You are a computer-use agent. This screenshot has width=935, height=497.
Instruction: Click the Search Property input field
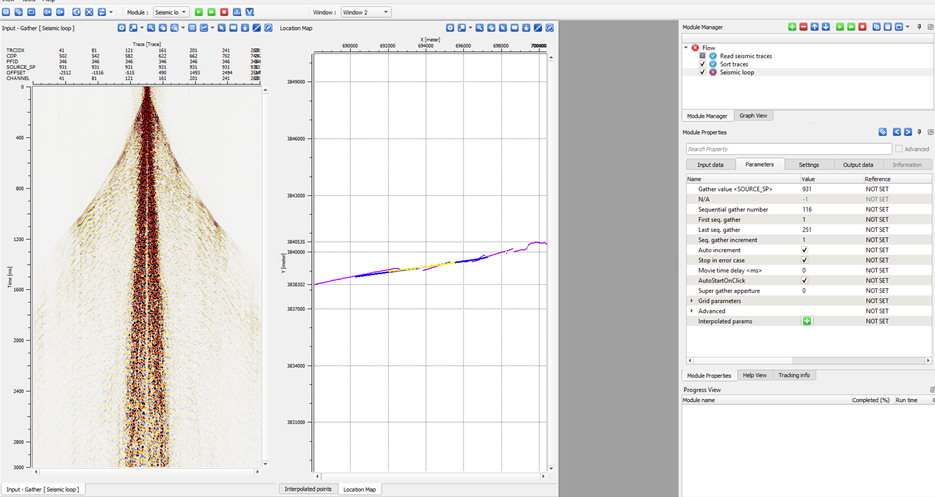[x=787, y=149]
